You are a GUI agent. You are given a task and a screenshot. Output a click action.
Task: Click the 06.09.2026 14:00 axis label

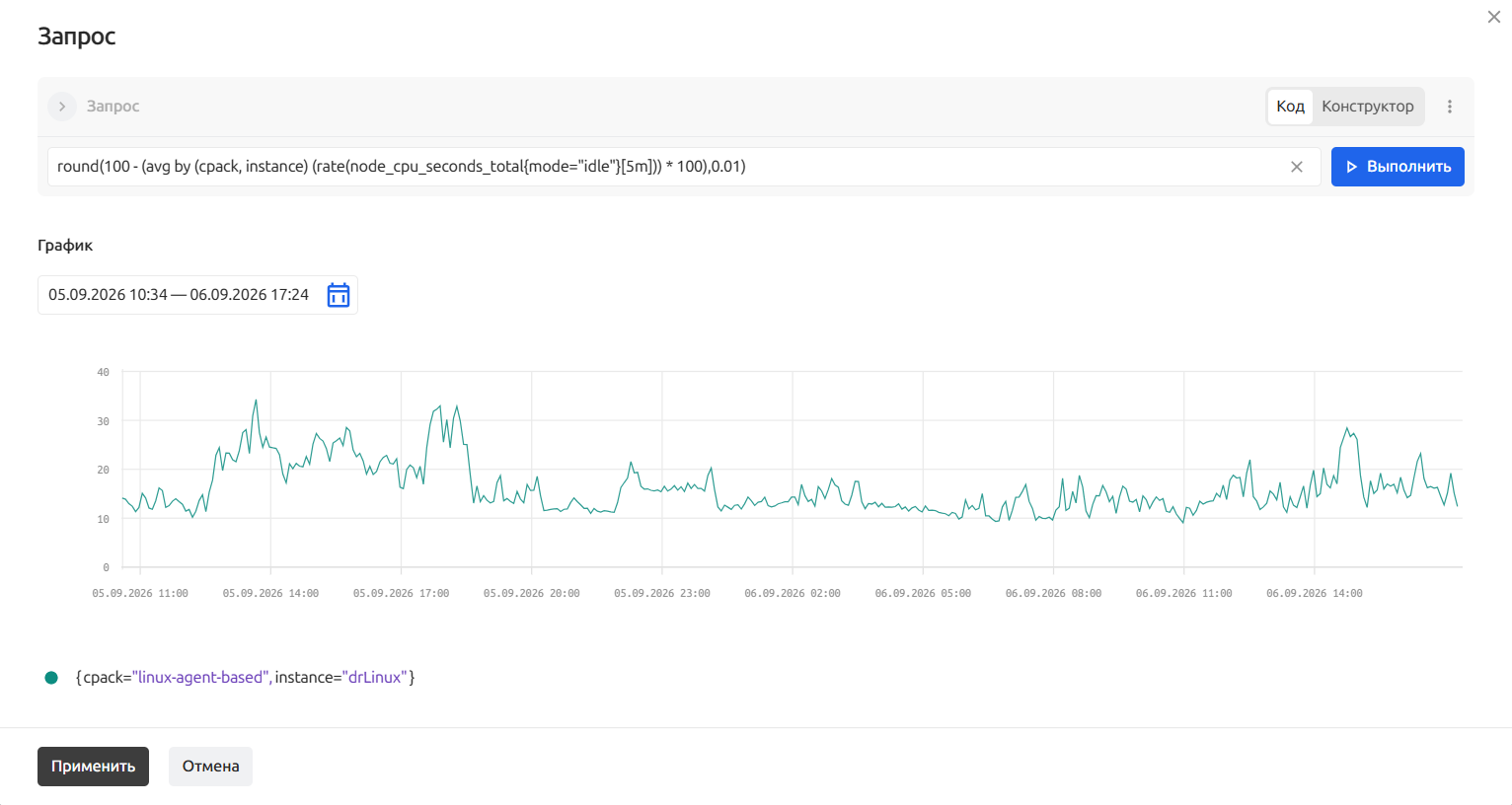1315,594
